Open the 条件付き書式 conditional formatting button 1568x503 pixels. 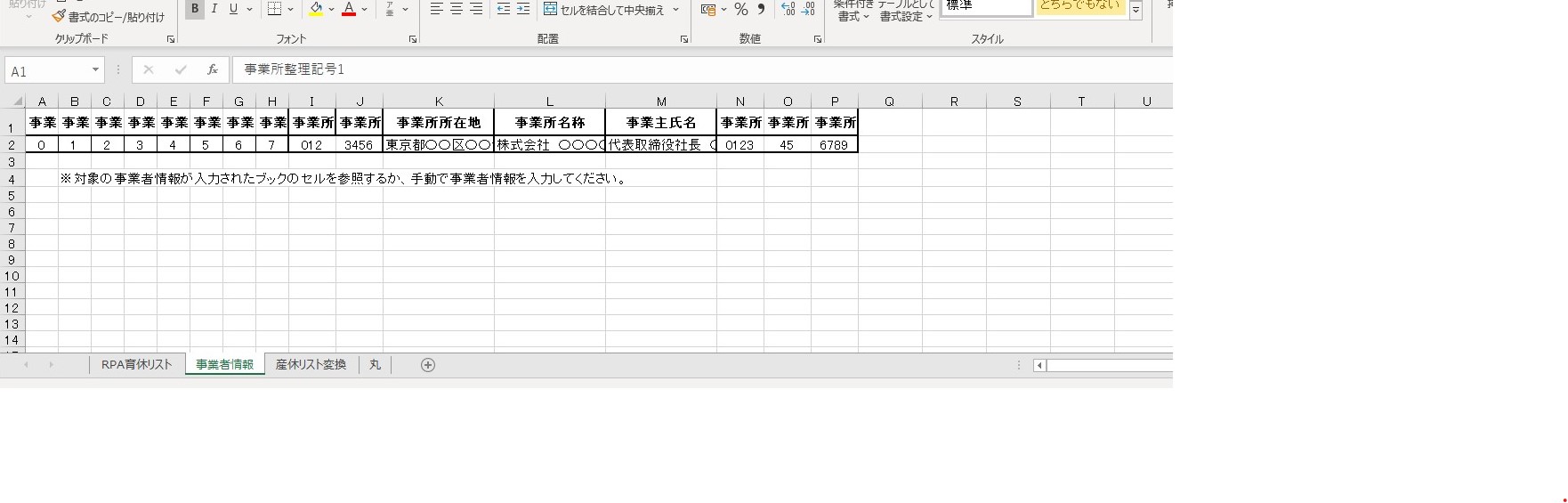(x=853, y=10)
